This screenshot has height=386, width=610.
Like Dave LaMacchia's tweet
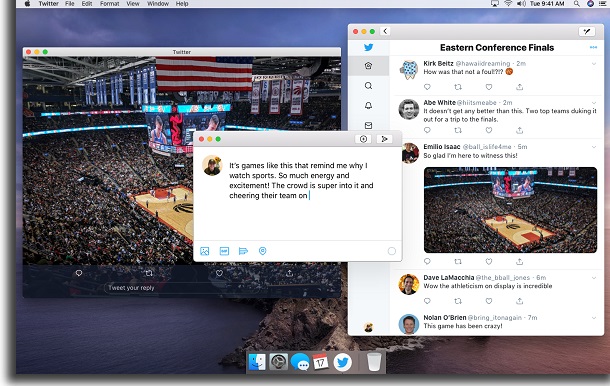489,301
